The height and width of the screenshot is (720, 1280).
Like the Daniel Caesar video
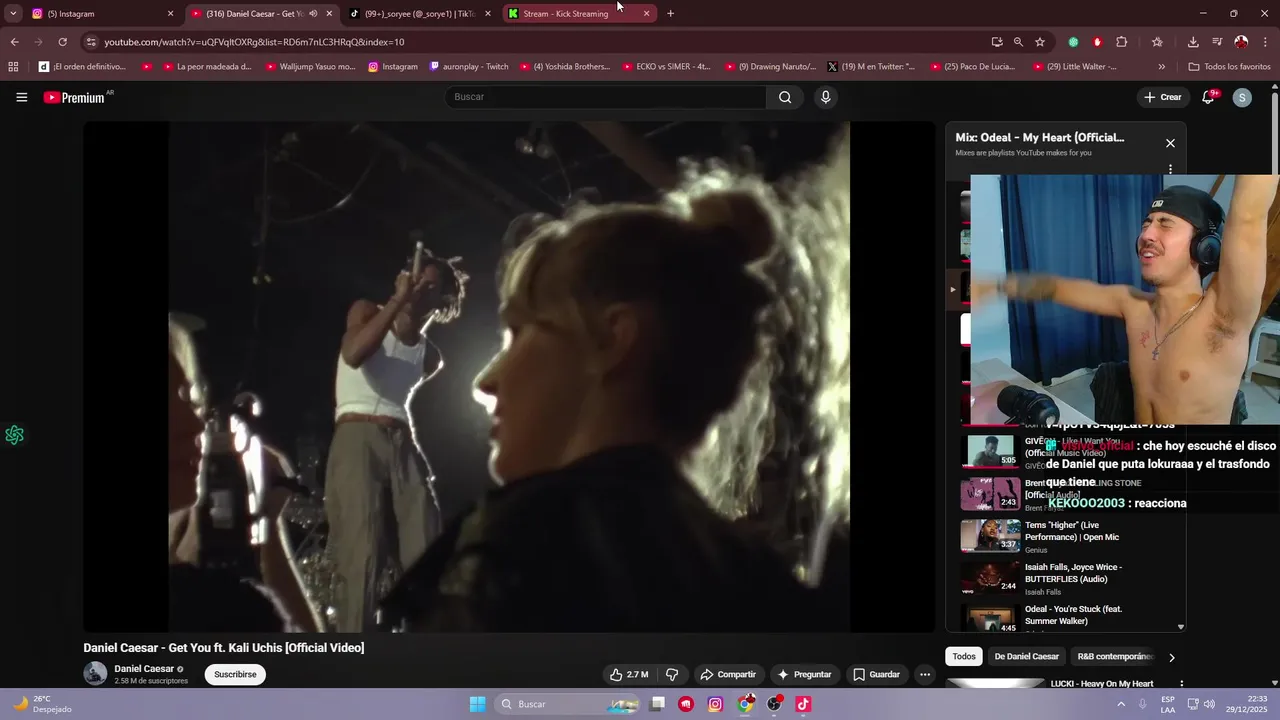pos(629,674)
